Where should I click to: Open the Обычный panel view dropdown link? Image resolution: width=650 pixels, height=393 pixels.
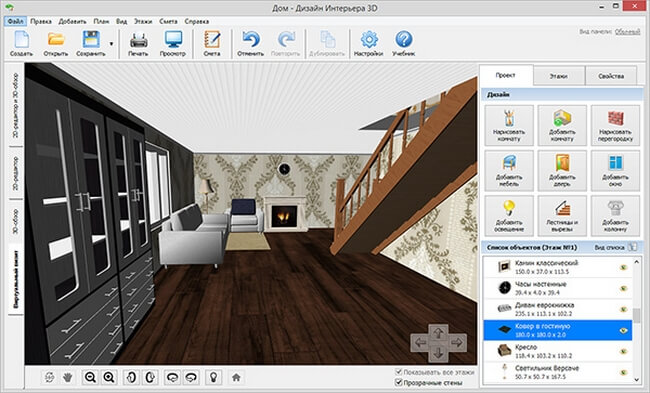point(627,32)
